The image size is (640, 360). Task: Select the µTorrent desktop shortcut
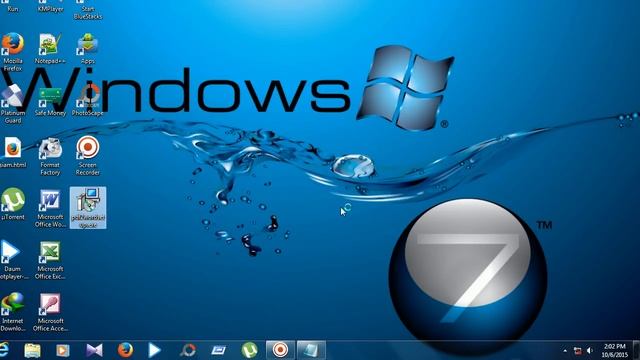pos(13,204)
